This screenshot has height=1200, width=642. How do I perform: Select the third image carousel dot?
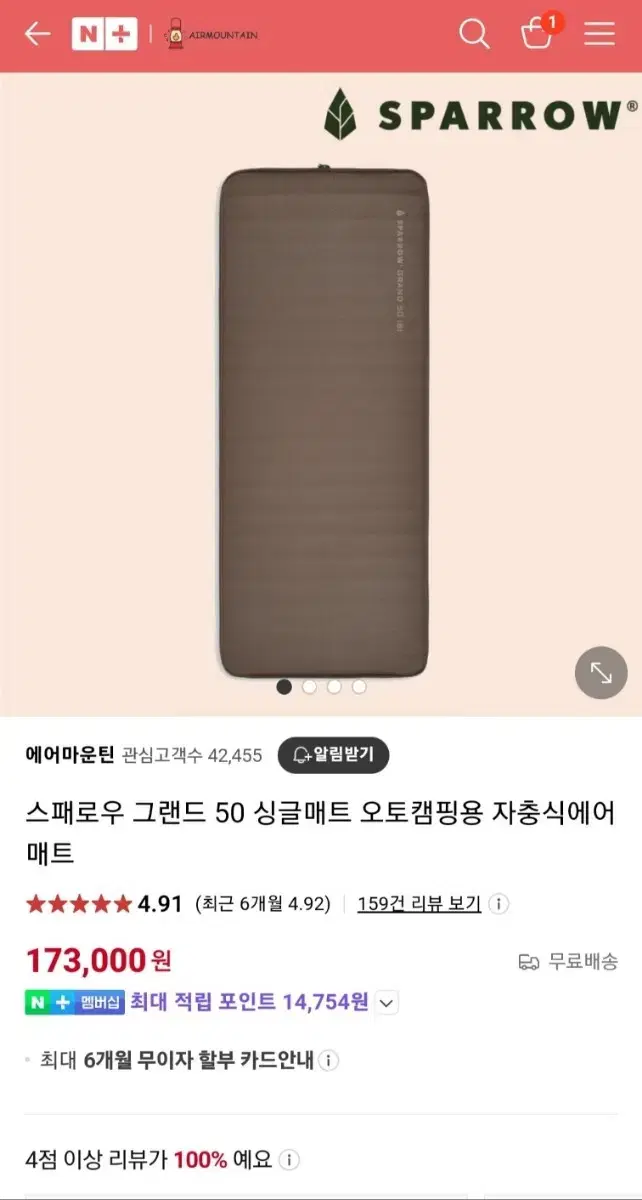tap(334, 687)
